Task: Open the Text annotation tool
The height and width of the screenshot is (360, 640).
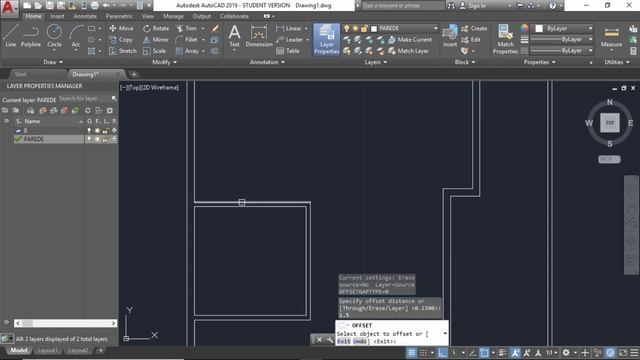Action: 234,36
